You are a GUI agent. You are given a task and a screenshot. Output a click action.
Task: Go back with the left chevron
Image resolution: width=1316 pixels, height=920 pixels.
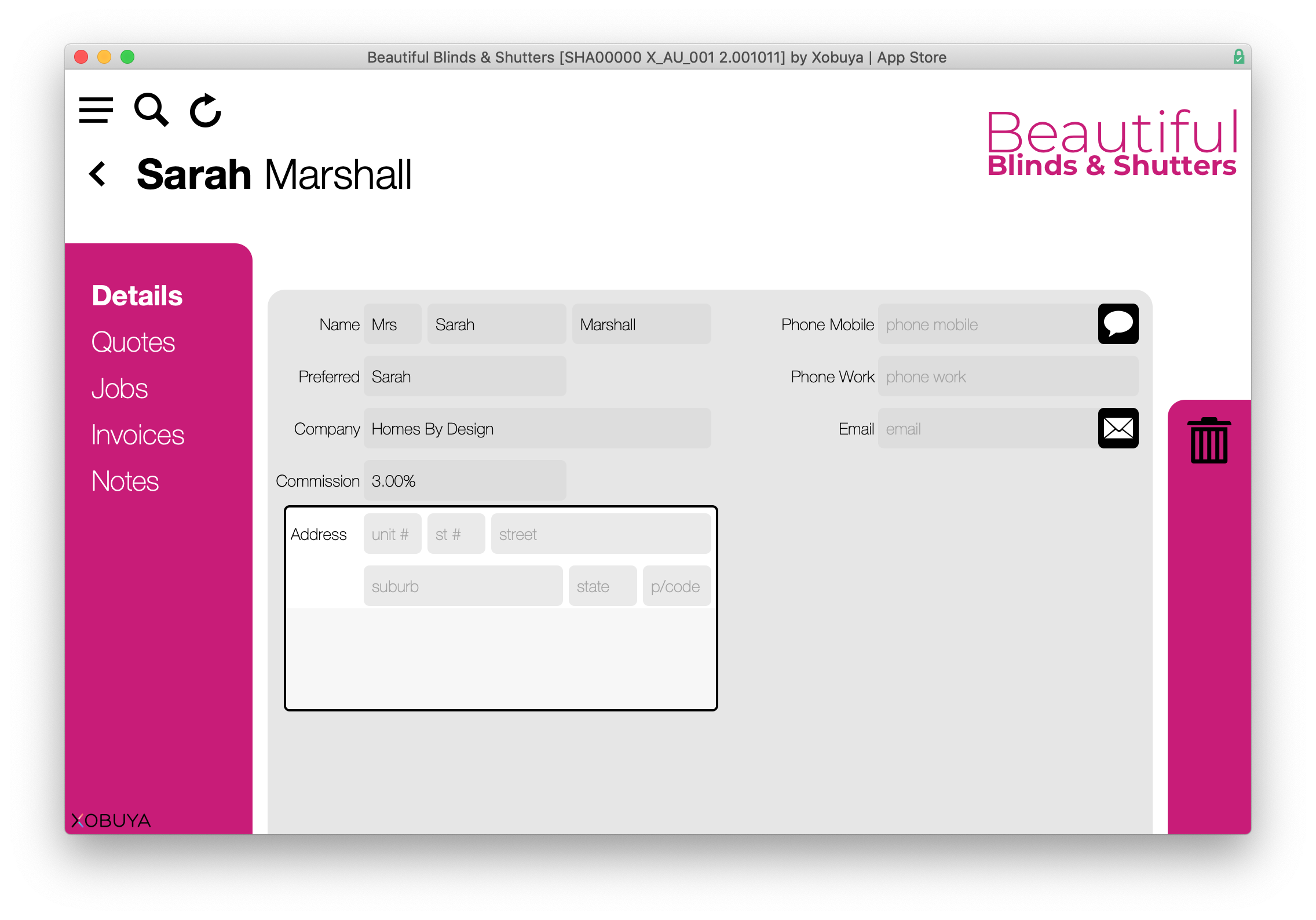tap(97, 174)
